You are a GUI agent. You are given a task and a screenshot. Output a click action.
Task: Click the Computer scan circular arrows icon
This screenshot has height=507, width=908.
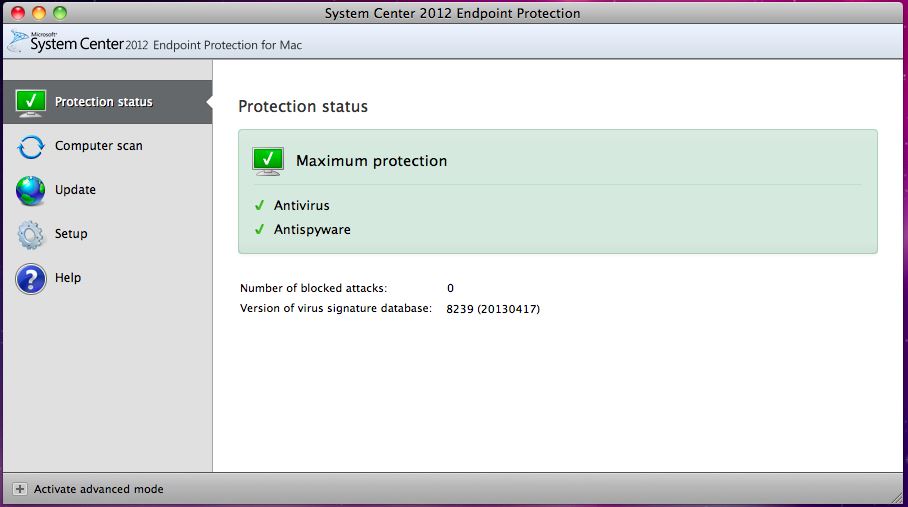click(x=31, y=147)
